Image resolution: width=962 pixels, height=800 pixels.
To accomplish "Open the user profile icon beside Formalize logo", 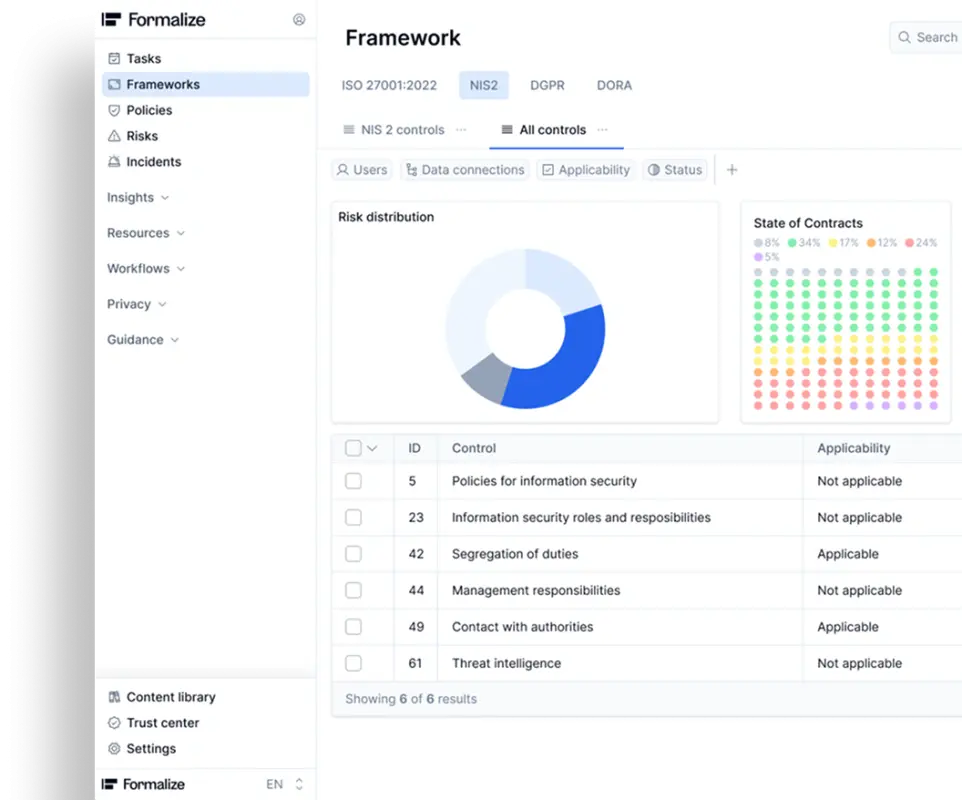I will click(x=299, y=19).
